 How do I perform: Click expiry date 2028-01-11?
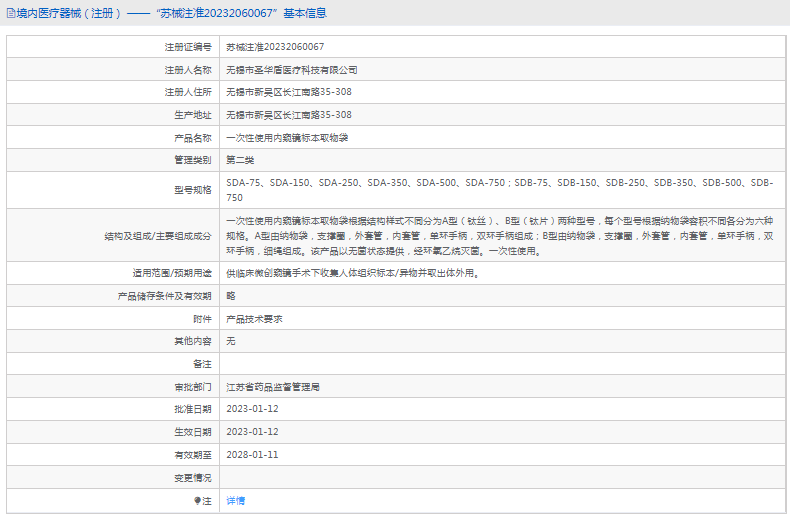point(252,455)
